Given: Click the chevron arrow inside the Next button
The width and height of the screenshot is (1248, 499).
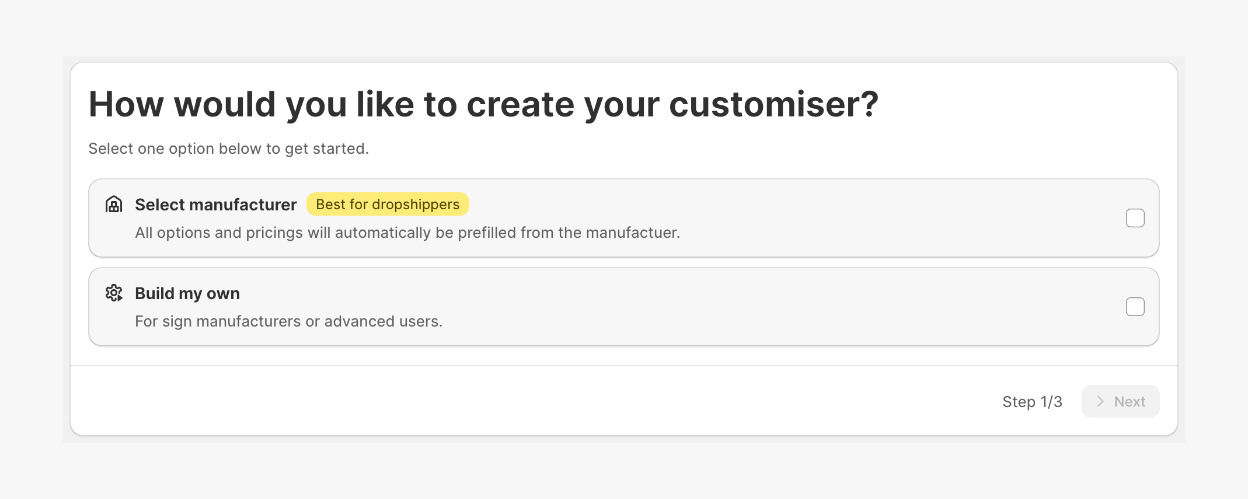Looking at the screenshot, I should coord(1101,402).
